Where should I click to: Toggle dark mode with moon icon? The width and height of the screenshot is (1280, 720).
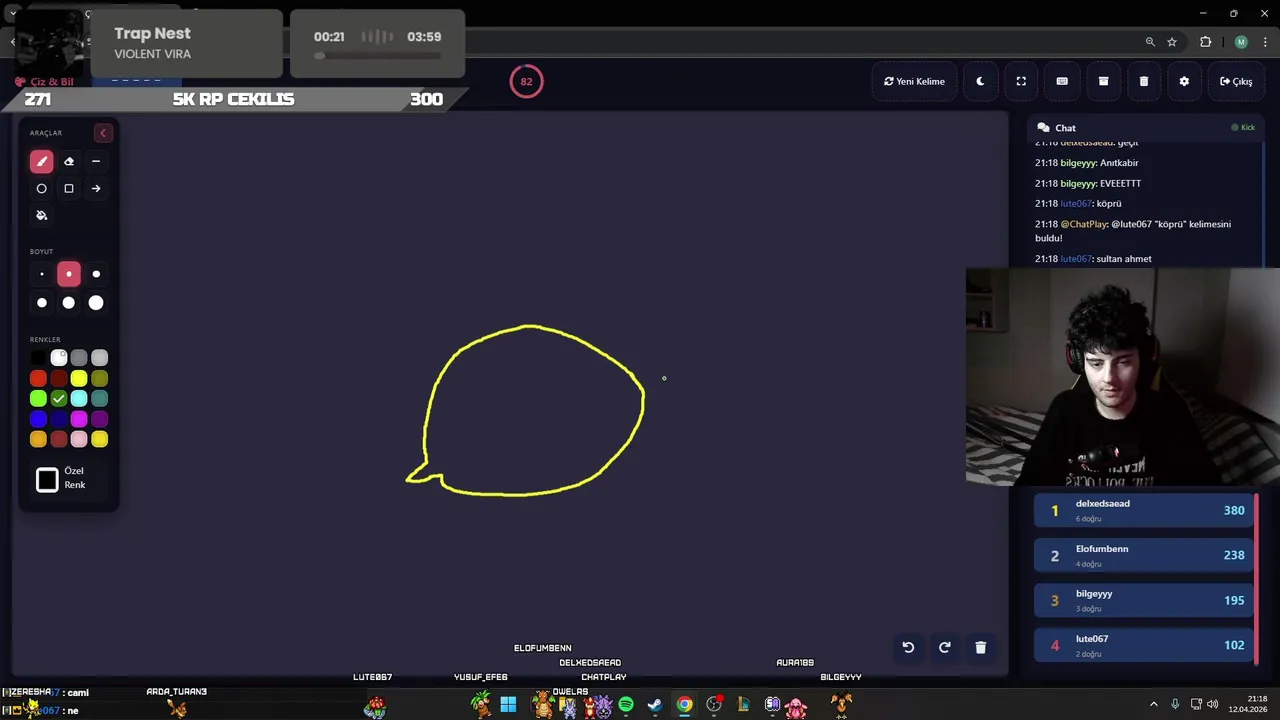click(x=980, y=81)
